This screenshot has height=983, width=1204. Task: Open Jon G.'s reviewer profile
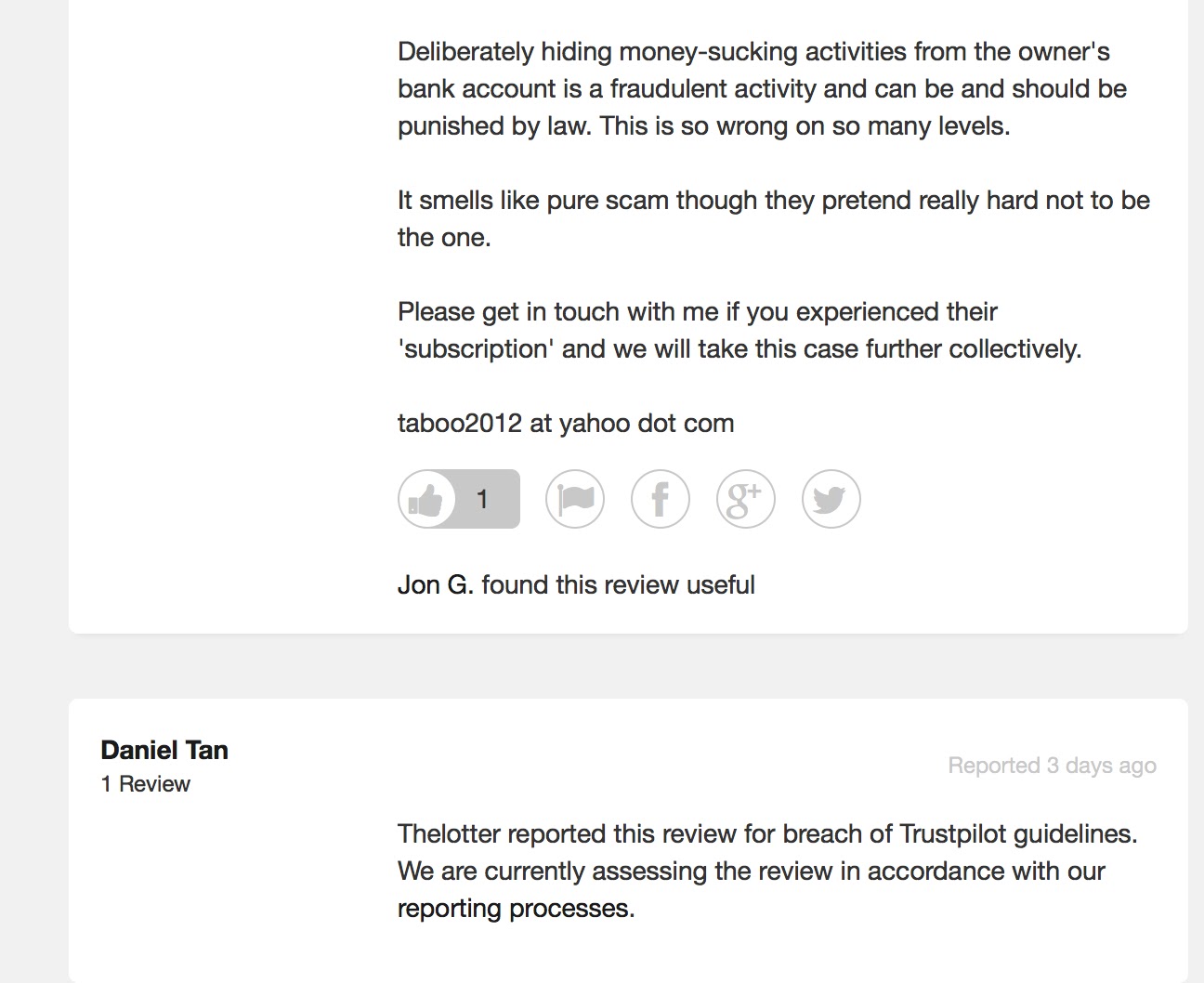(431, 584)
